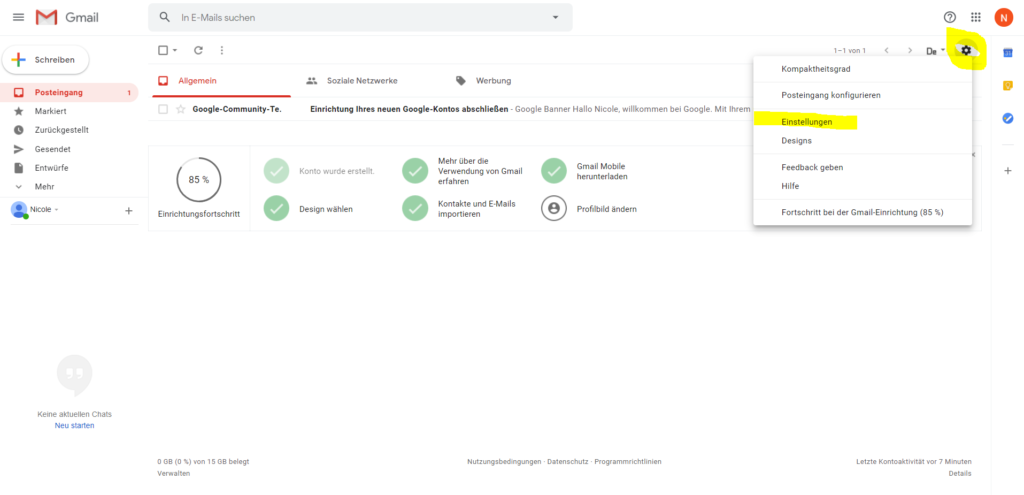Viewport: 1024px width, 495px height.
Task: Click the 85 % progress circle
Action: (x=199, y=180)
